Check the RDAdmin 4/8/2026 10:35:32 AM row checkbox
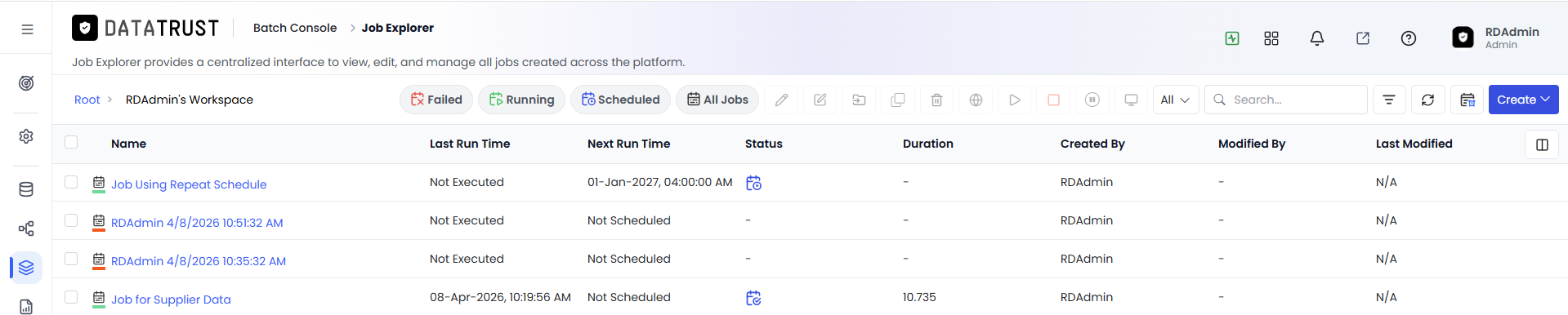 point(71,259)
